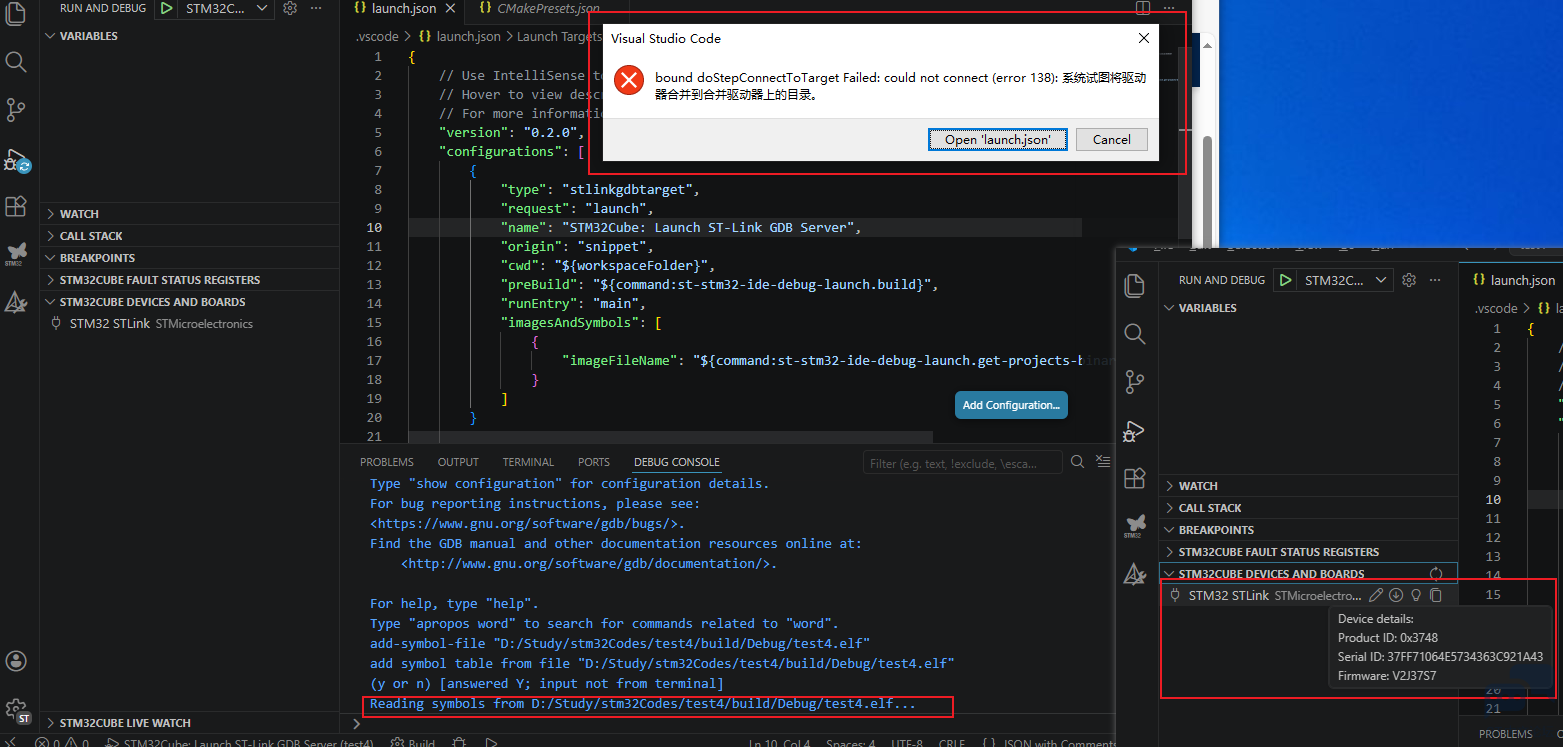Click the lightbulb icon on the STLink row
The height and width of the screenshot is (747, 1563).
(x=1416, y=595)
